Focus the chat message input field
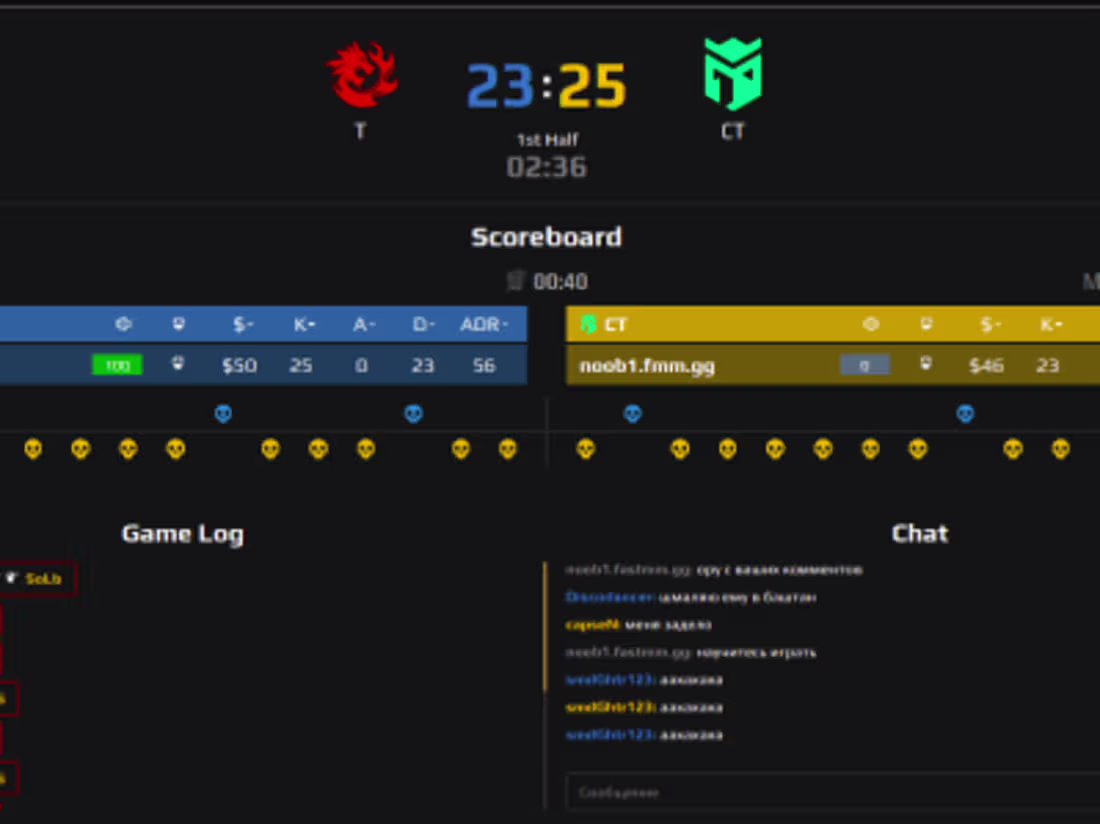Screen dimensions: 1100x824 coord(833,792)
